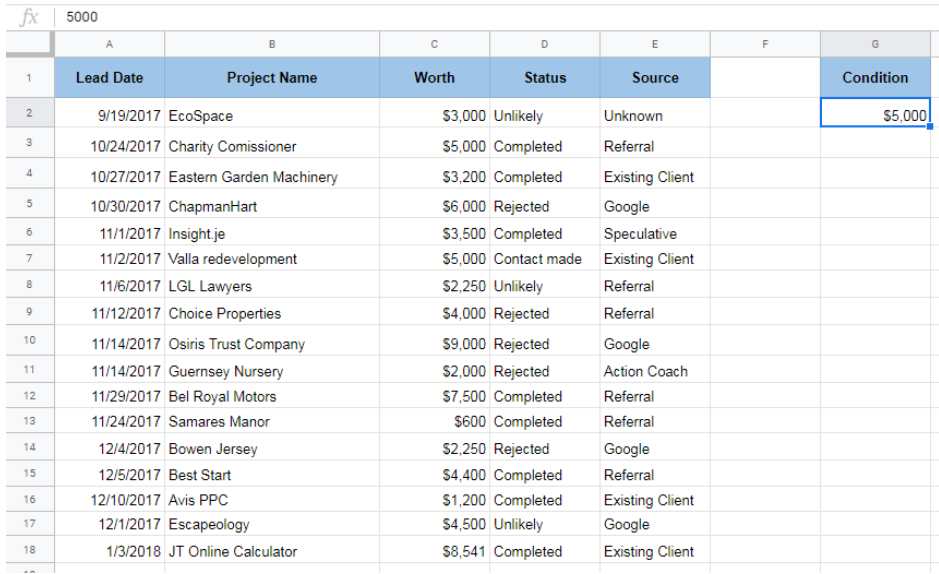Click the select-all corner box

tap(28, 44)
